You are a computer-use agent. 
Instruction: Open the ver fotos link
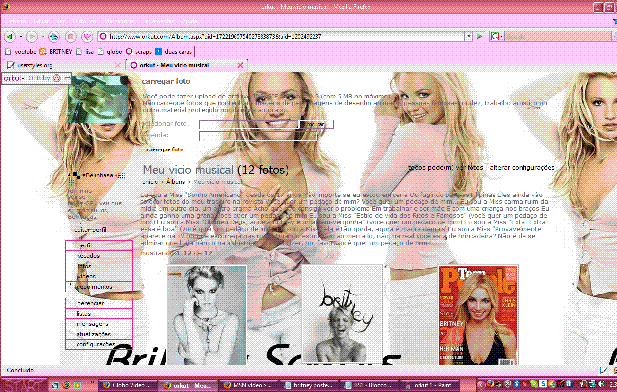469,167
